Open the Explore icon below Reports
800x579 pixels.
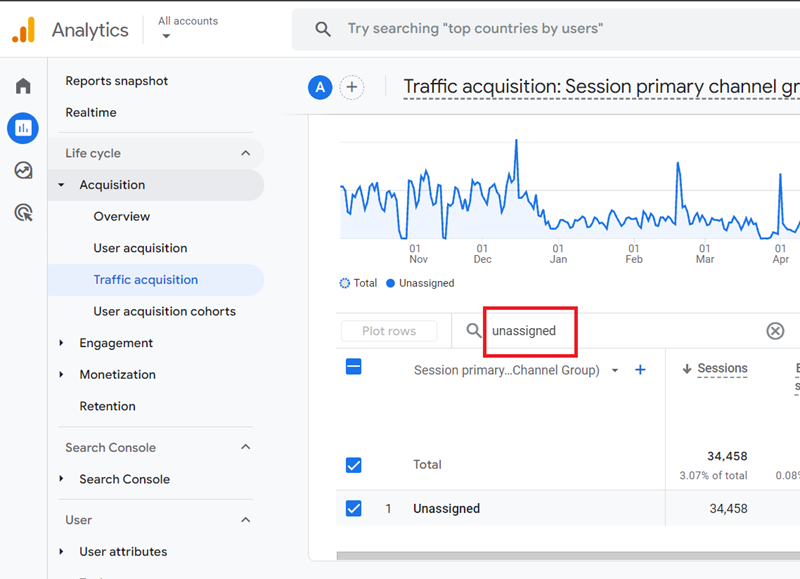click(x=22, y=170)
